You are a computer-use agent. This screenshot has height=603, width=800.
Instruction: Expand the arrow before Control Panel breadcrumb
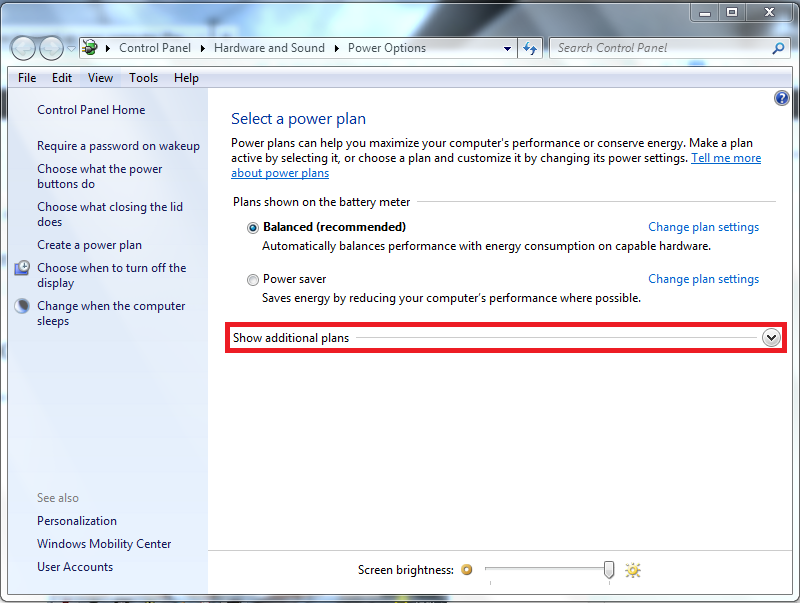[x=108, y=48]
